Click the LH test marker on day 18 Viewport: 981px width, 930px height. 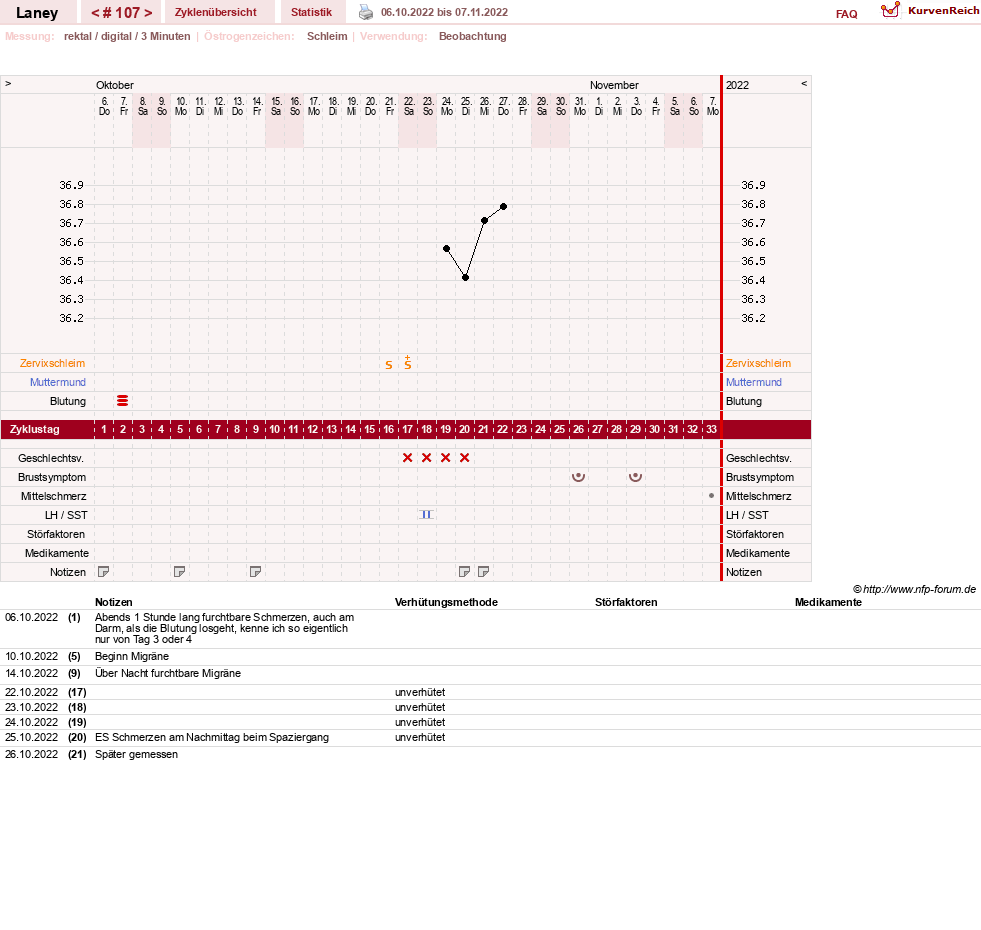click(x=427, y=514)
